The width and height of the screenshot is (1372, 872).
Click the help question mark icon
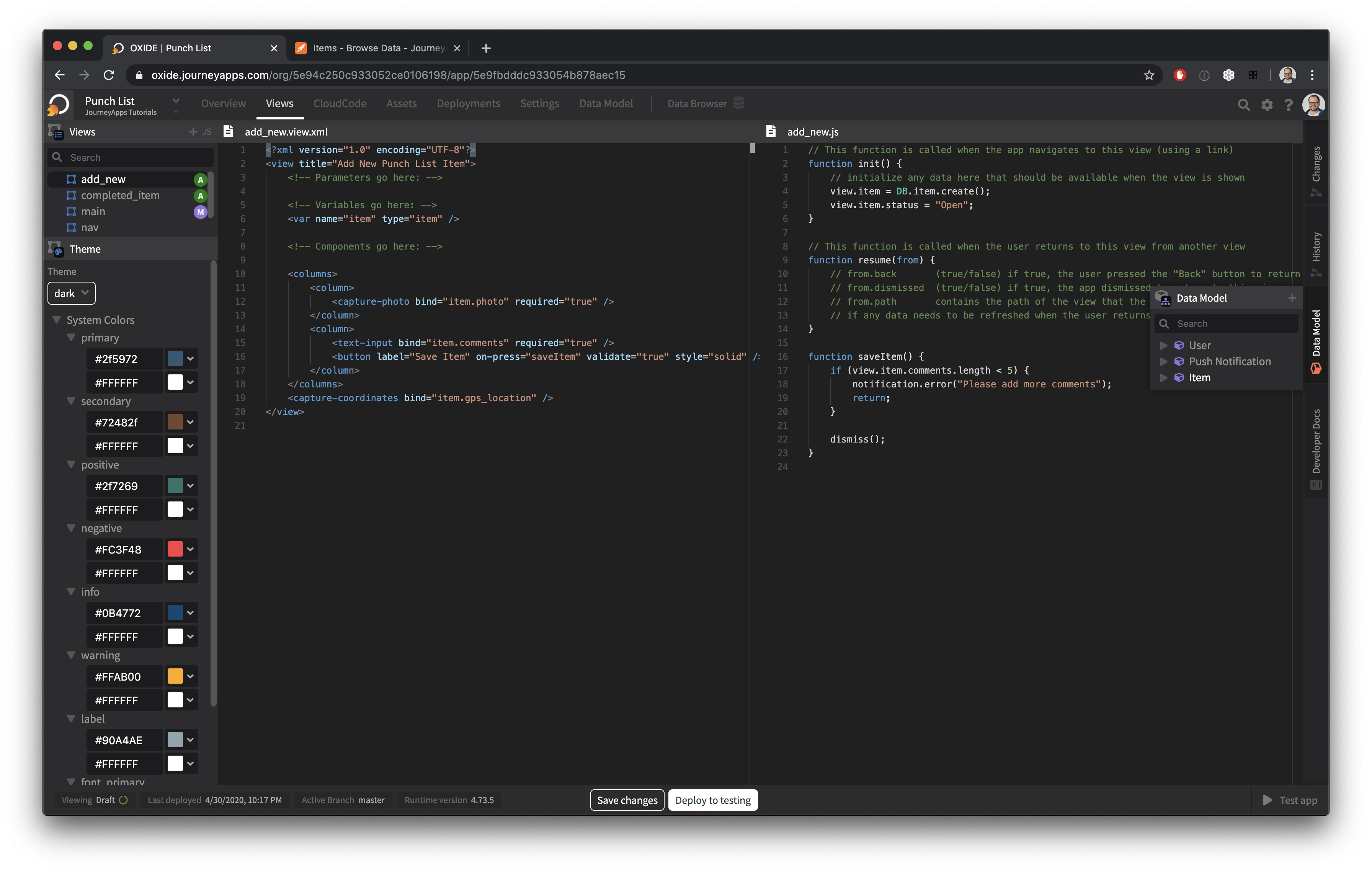pyautogui.click(x=1288, y=105)
